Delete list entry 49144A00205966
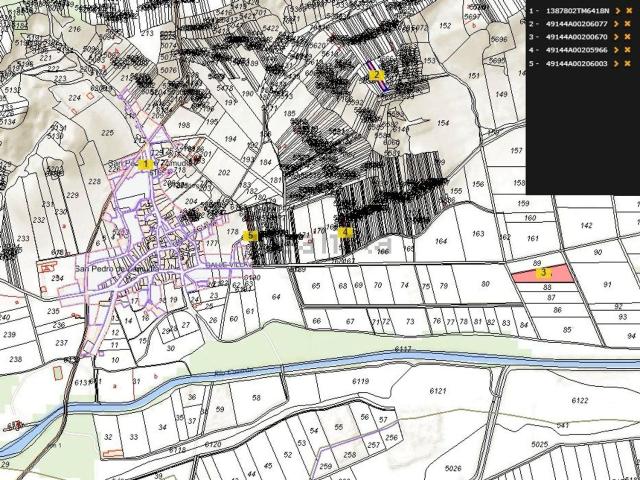The height and width of the screenshot is (480, 640). point(628,50)
